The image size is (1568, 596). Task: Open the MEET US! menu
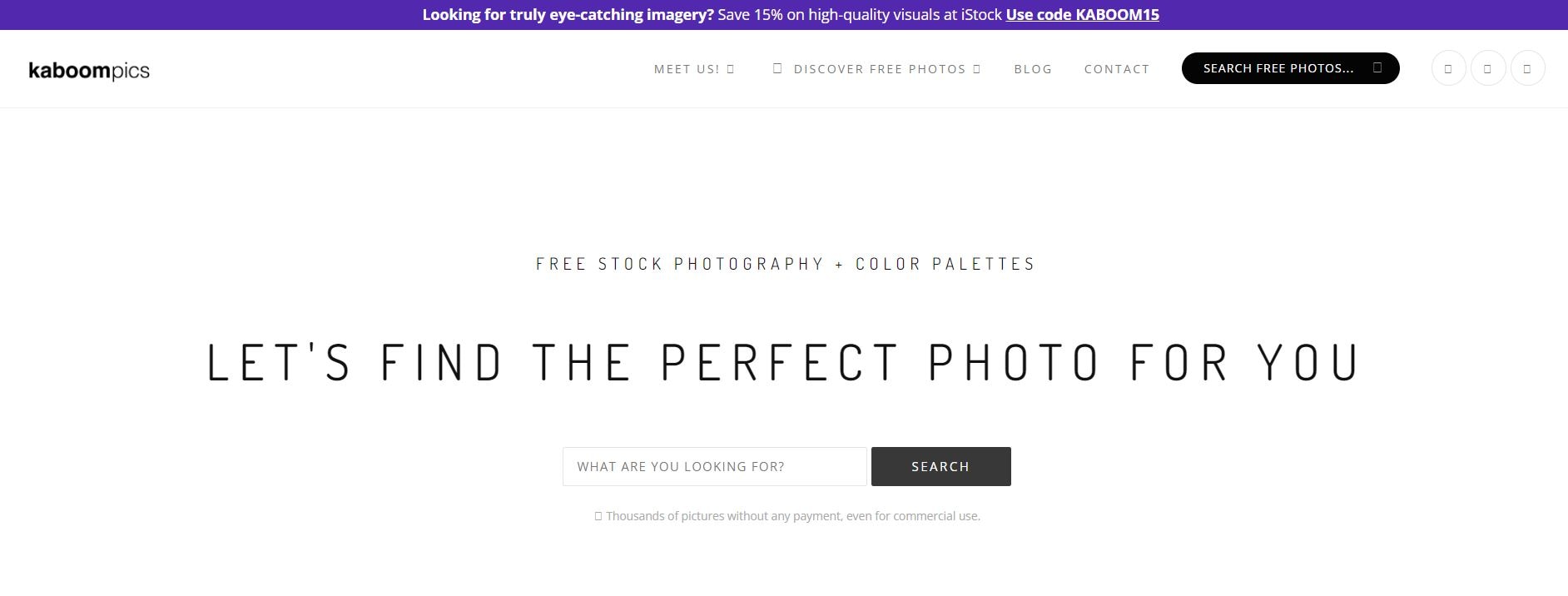tap(686, 69)
